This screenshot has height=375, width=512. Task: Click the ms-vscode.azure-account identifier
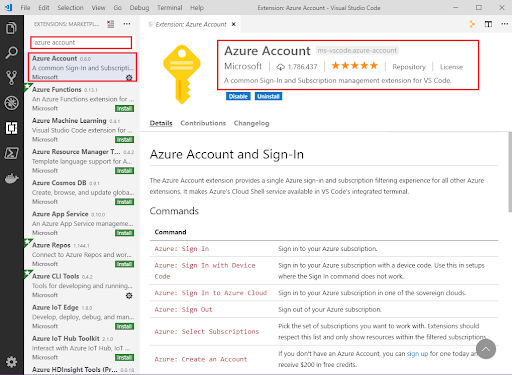pos(357,50)
